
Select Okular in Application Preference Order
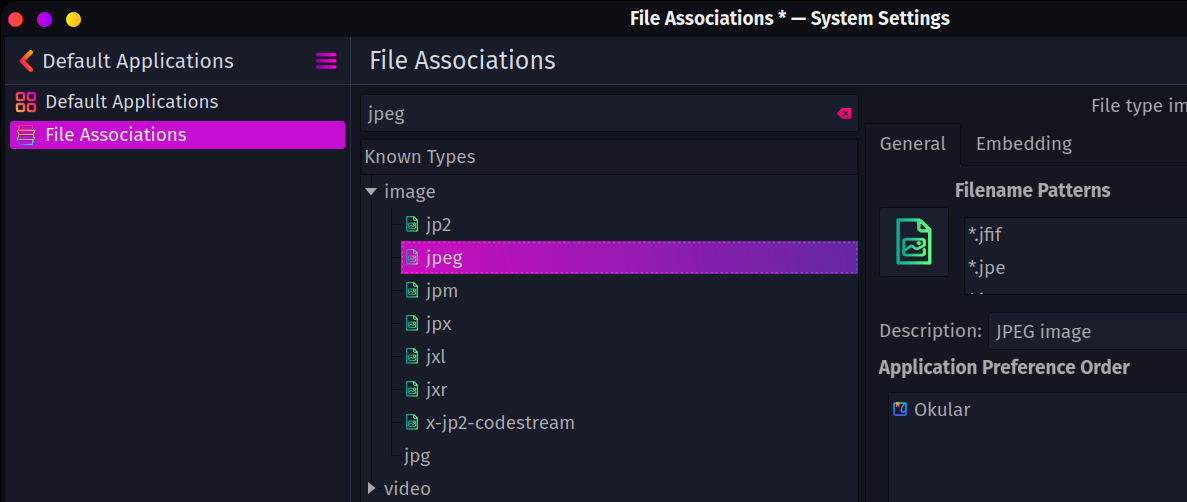click(x=941, y=410)
